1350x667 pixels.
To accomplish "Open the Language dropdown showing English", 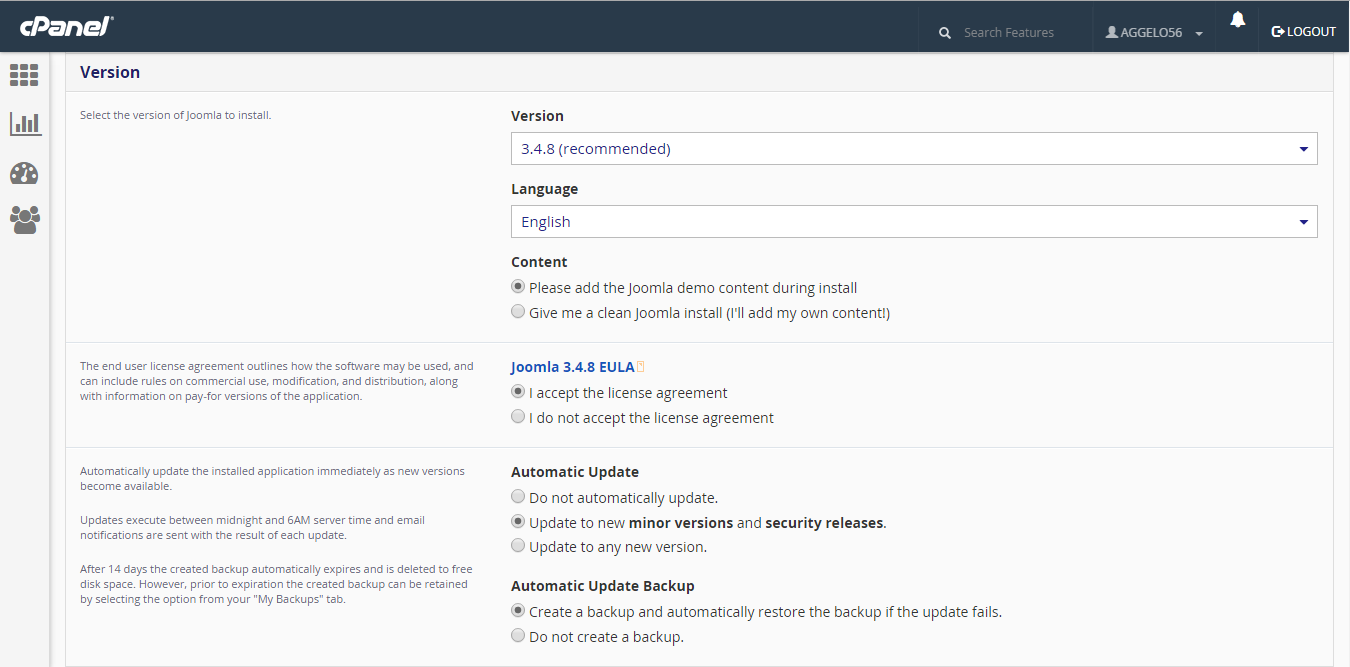I will pos(914,221).
